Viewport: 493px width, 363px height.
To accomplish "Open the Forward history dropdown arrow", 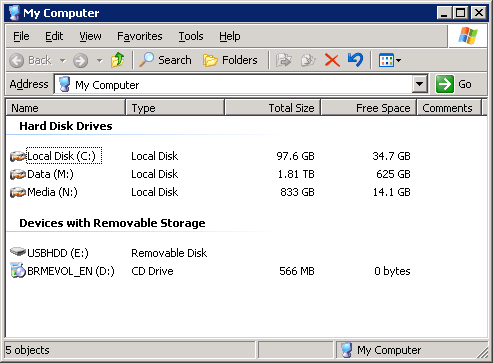I will (99, 61).
